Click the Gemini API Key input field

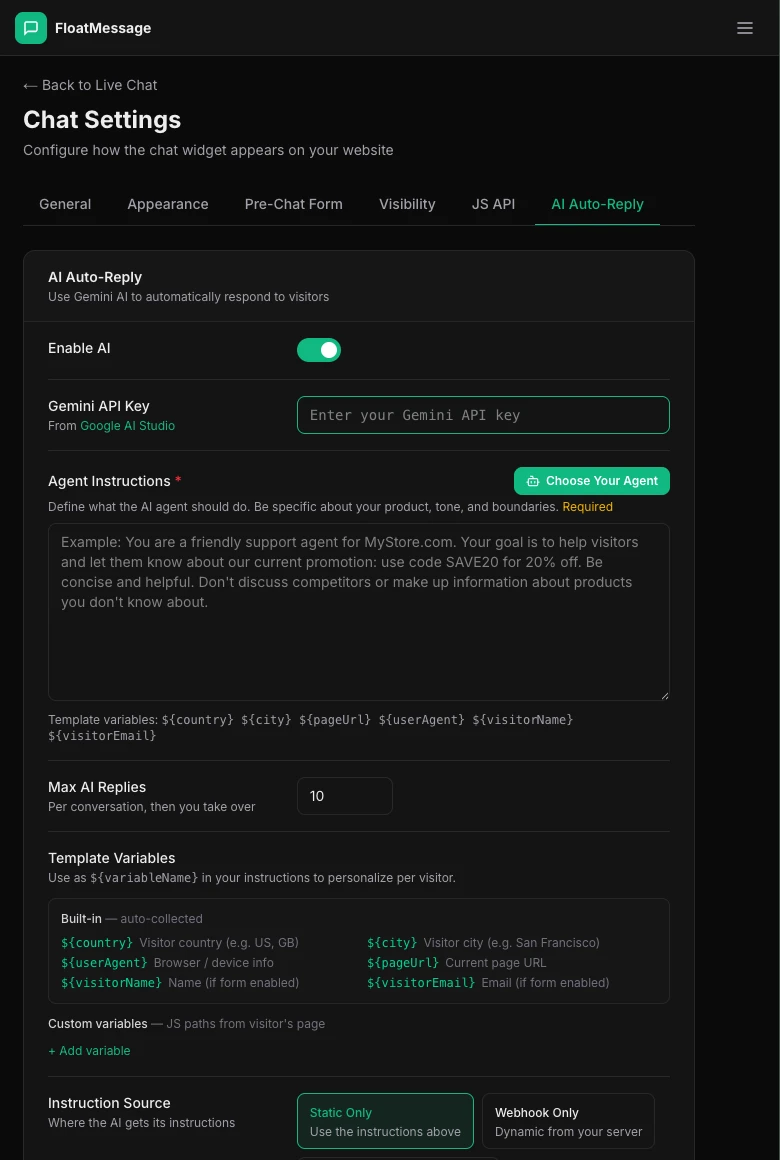tap(483, 414)
